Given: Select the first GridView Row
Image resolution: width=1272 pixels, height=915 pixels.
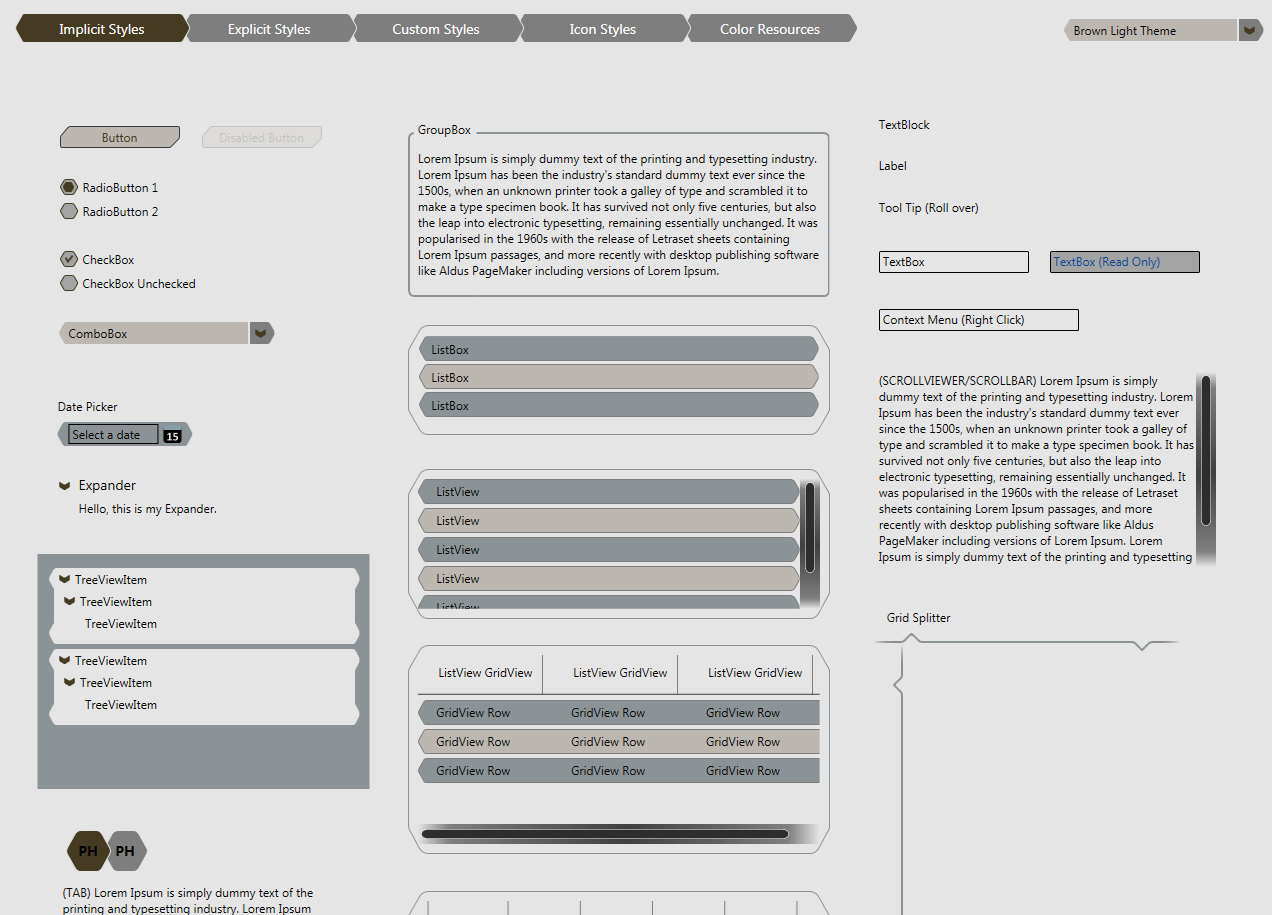Looking at the screenshot, I should coord(619,713).
